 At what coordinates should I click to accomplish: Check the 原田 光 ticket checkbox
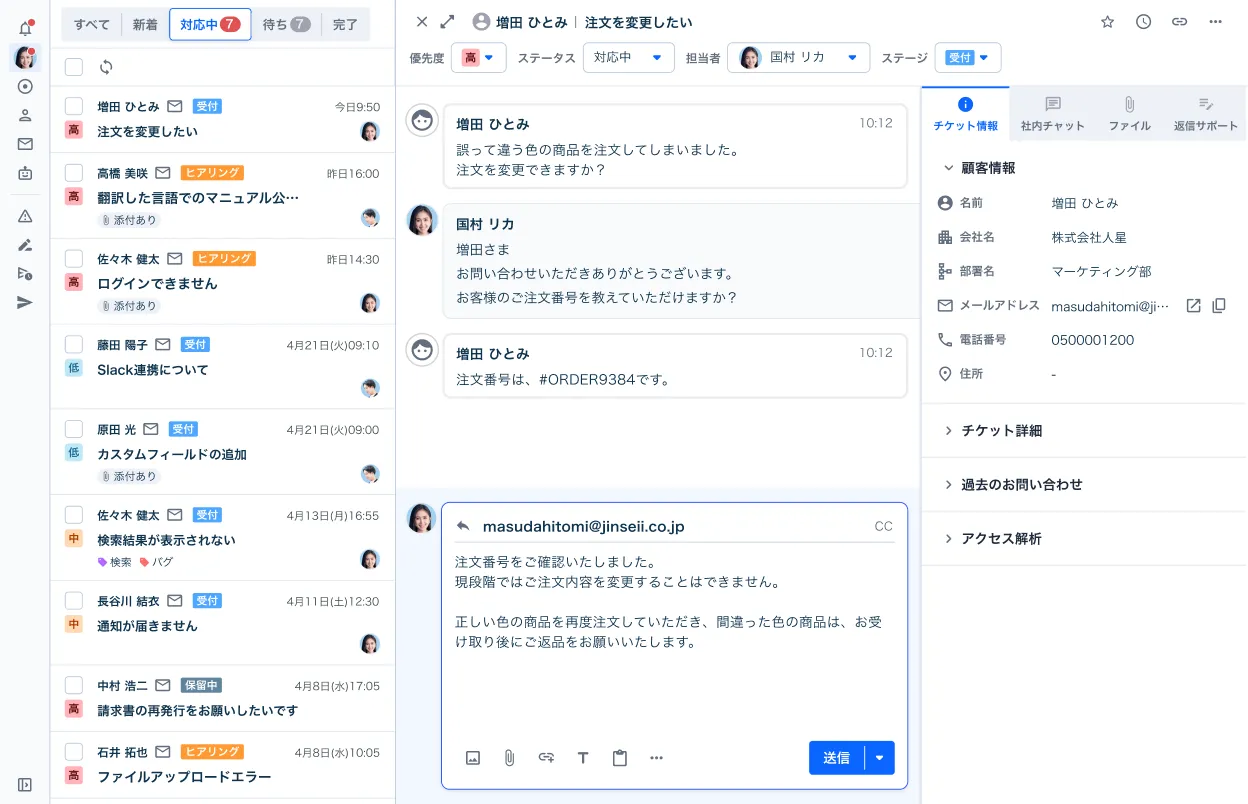74,429
